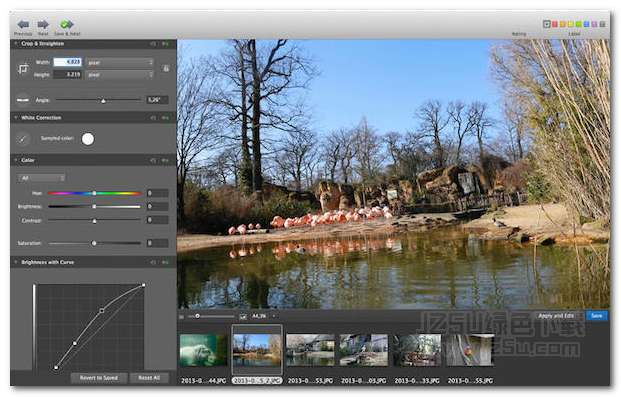Apply the yellow color label

pyautogui.click(x=571, y=24)
